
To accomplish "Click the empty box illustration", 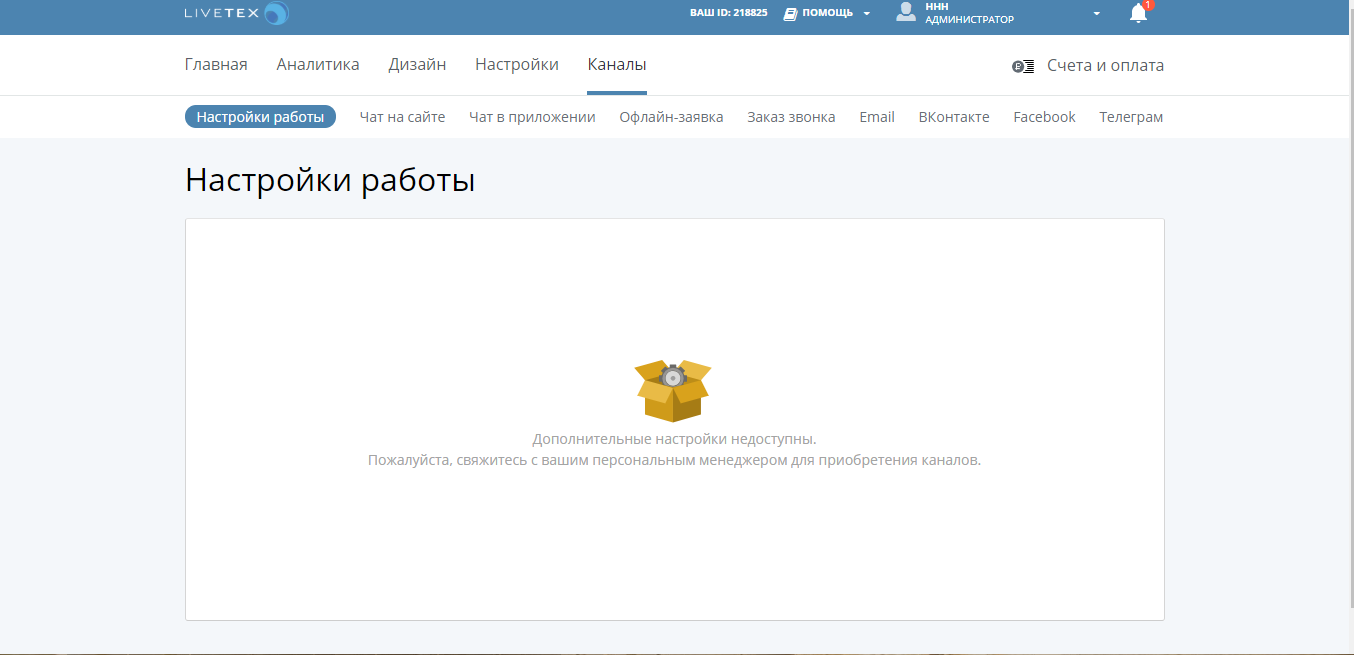I will (x=674, y=389).
